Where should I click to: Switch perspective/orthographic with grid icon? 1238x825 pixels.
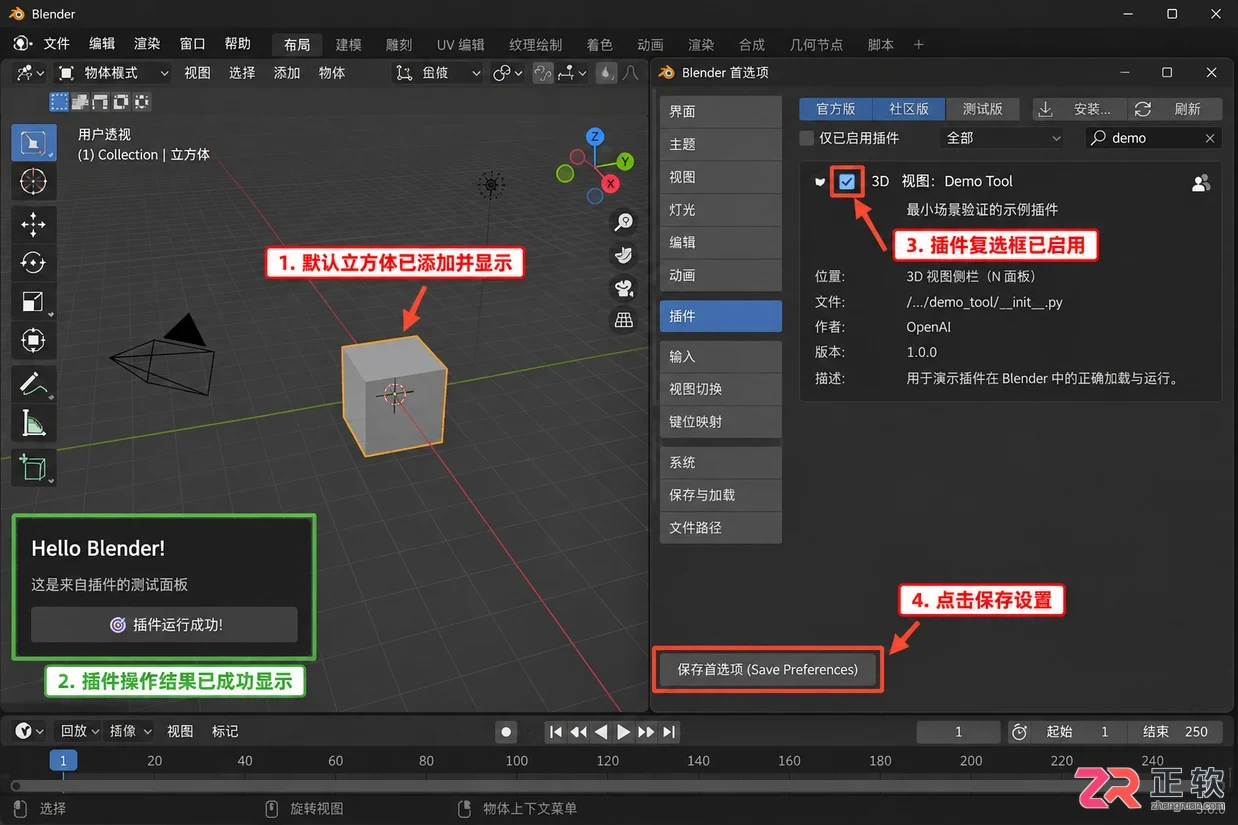pyautogui.click(x=624, y=321)
